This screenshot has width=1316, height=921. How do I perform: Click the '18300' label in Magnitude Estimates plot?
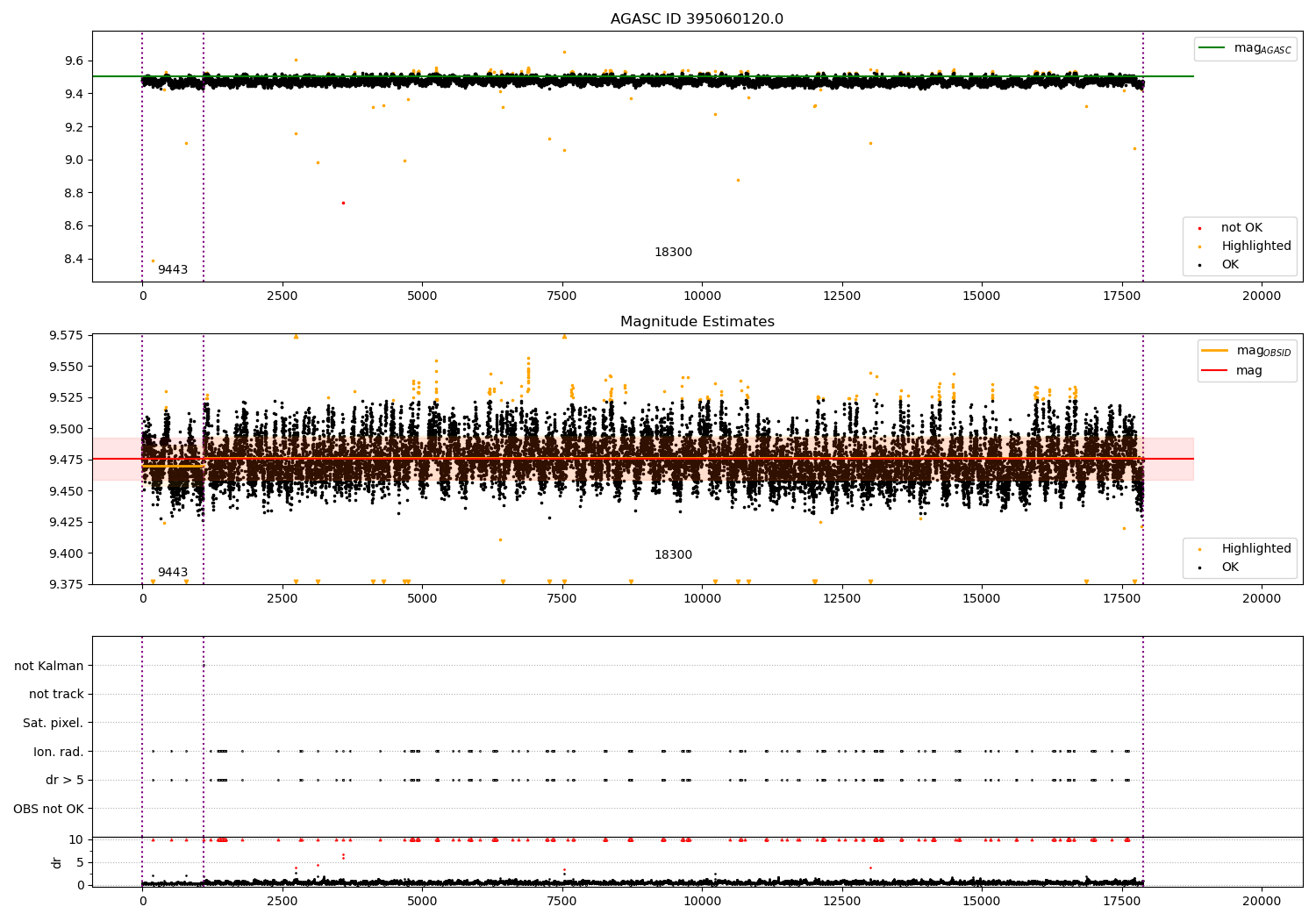(x=673, y=555)
